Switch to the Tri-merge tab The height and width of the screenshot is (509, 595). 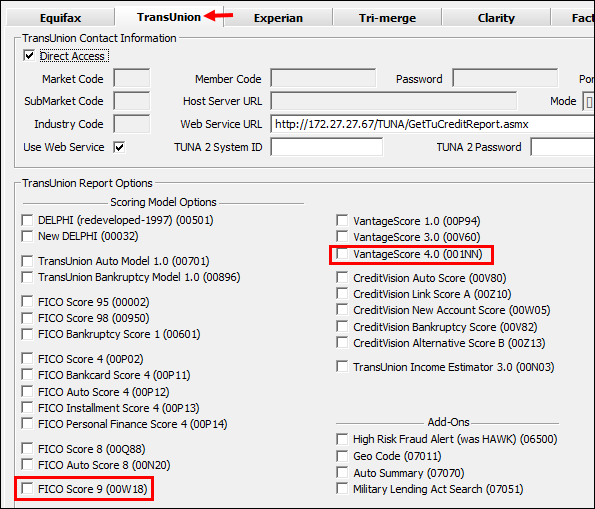tap(387, 18)
